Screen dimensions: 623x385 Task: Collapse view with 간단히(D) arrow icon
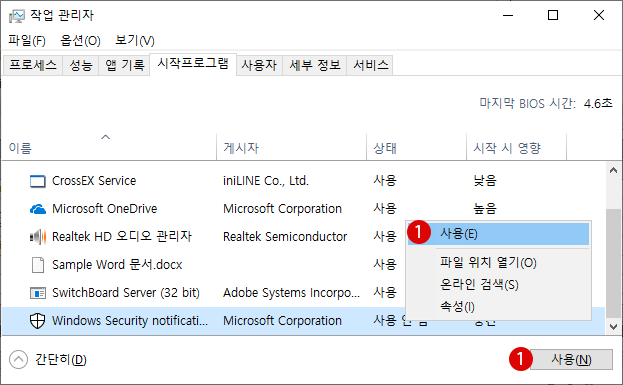(x=18, y=360)
